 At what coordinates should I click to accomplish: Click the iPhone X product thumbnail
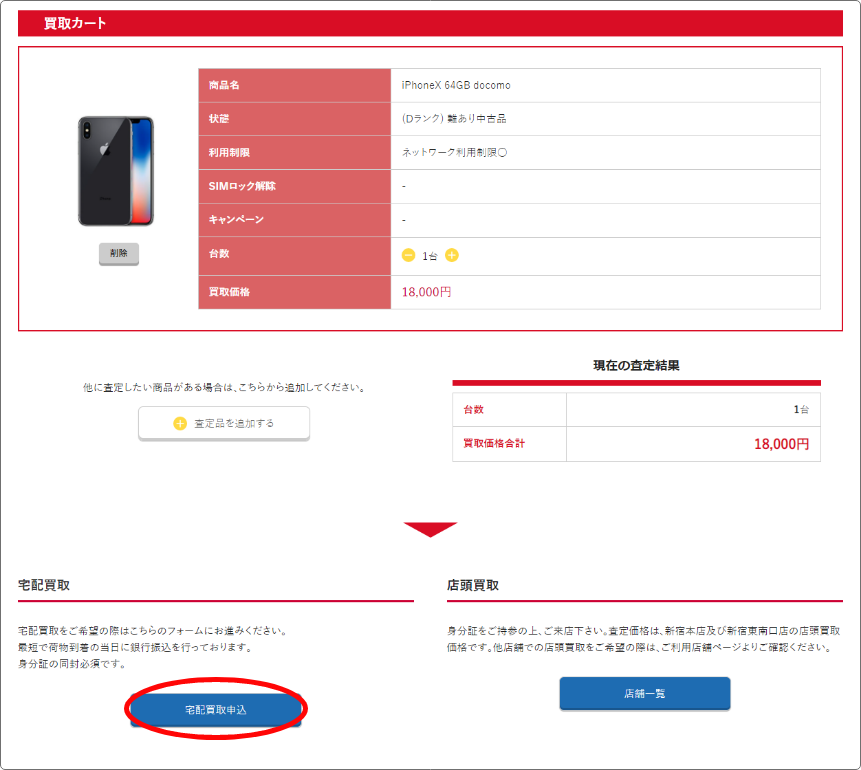tap(116, 171)
